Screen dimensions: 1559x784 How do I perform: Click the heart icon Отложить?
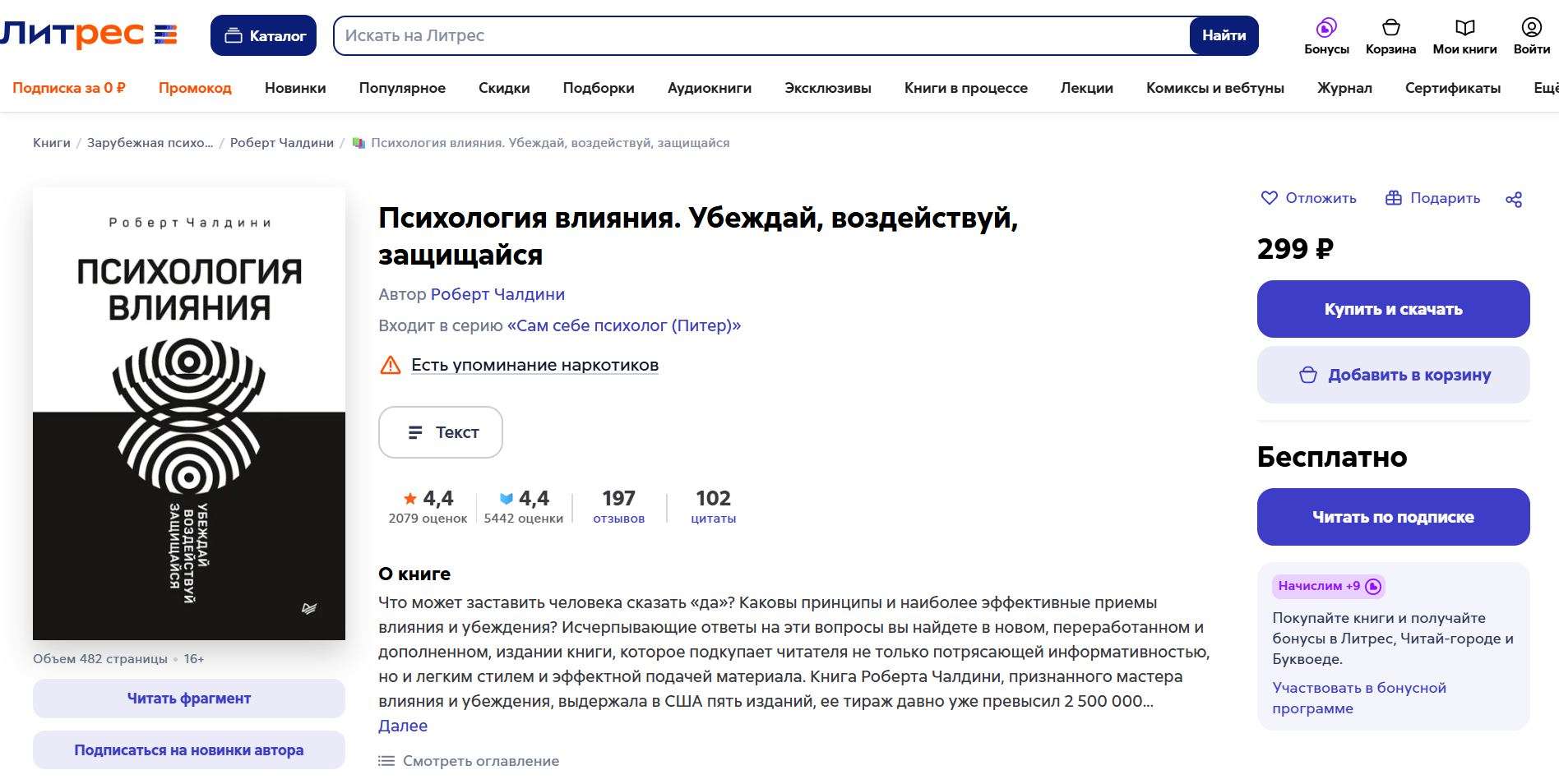[x=1270, y=198]
